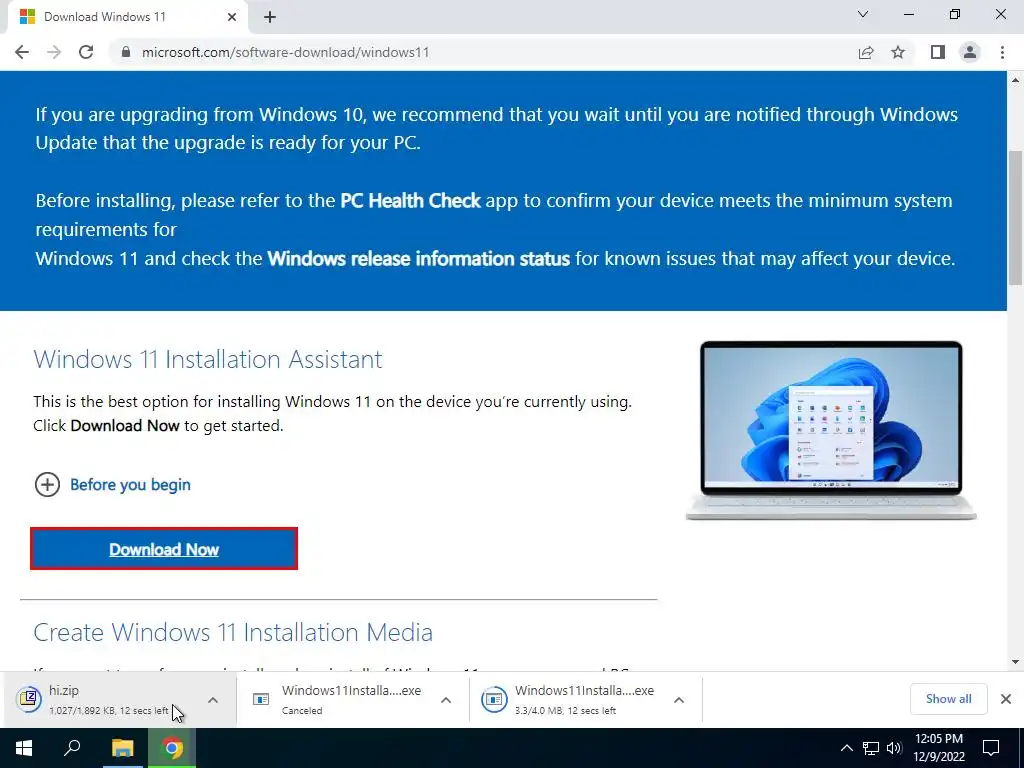Open the notification center icon
The width and height of the screenshot is (1024, 768).
tap(991, 748)
